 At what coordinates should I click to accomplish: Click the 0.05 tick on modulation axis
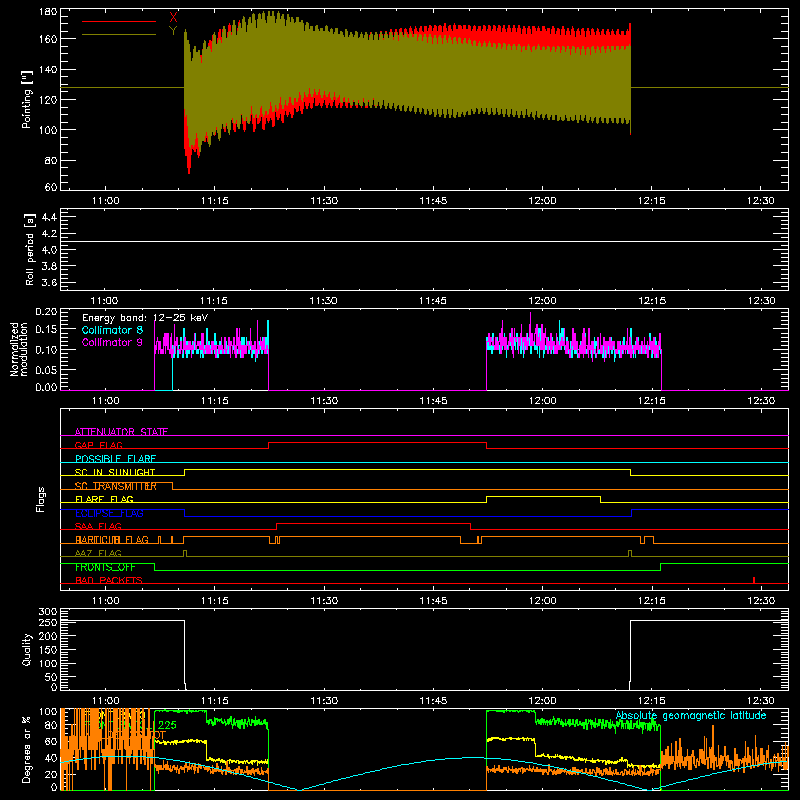coord(46,369)
